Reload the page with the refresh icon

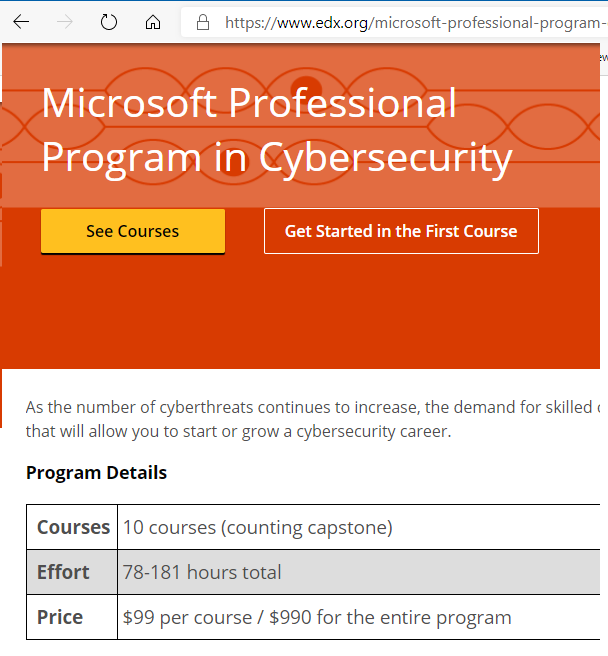coord(109,22)
